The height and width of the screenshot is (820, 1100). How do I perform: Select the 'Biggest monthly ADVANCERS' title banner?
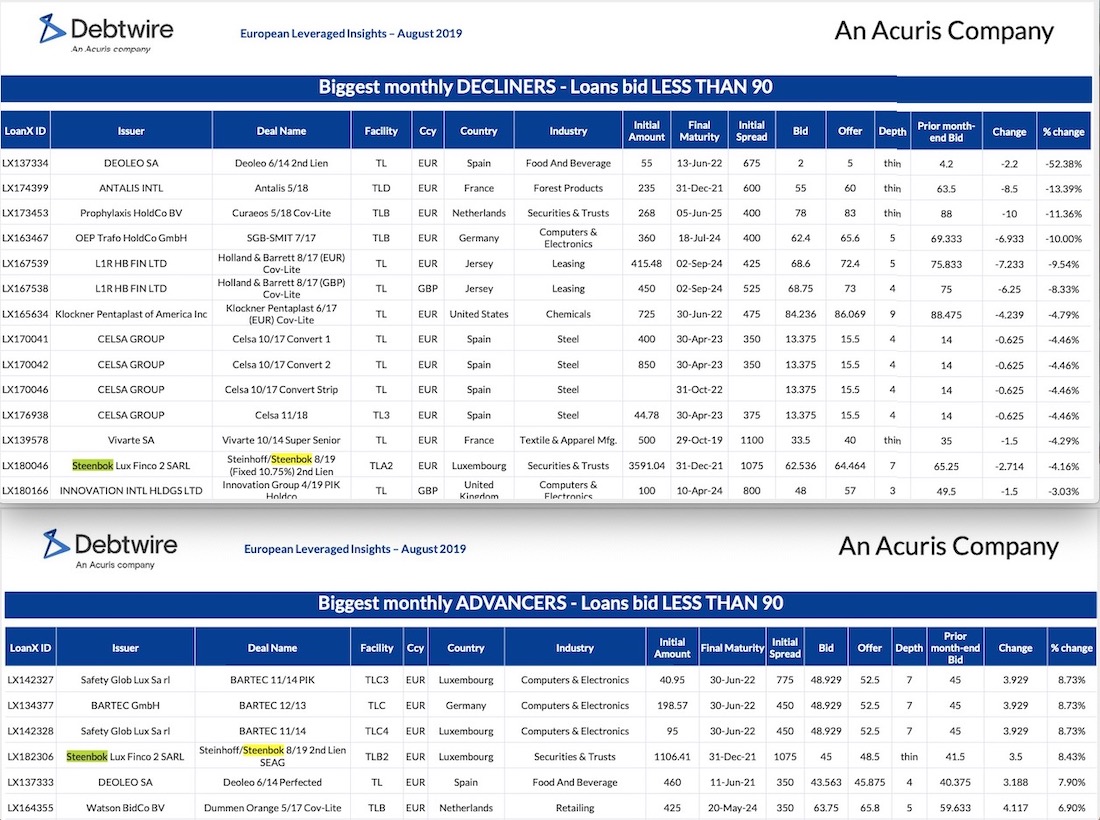click(x=551, y=603)
